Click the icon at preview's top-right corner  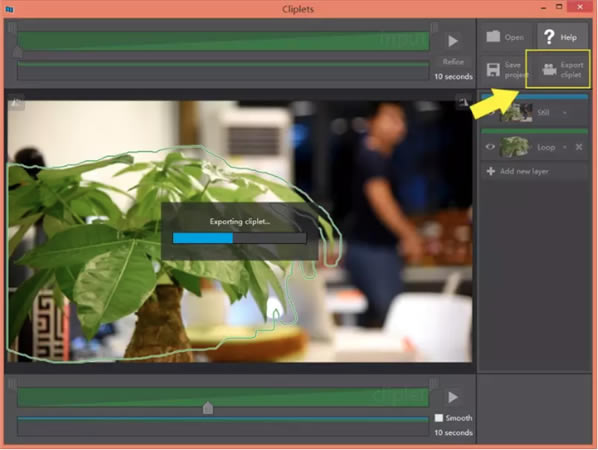tap(463, 101)
